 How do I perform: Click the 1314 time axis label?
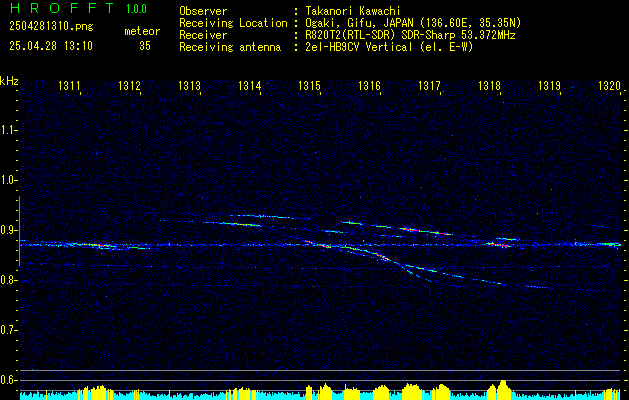click(250, 85)
